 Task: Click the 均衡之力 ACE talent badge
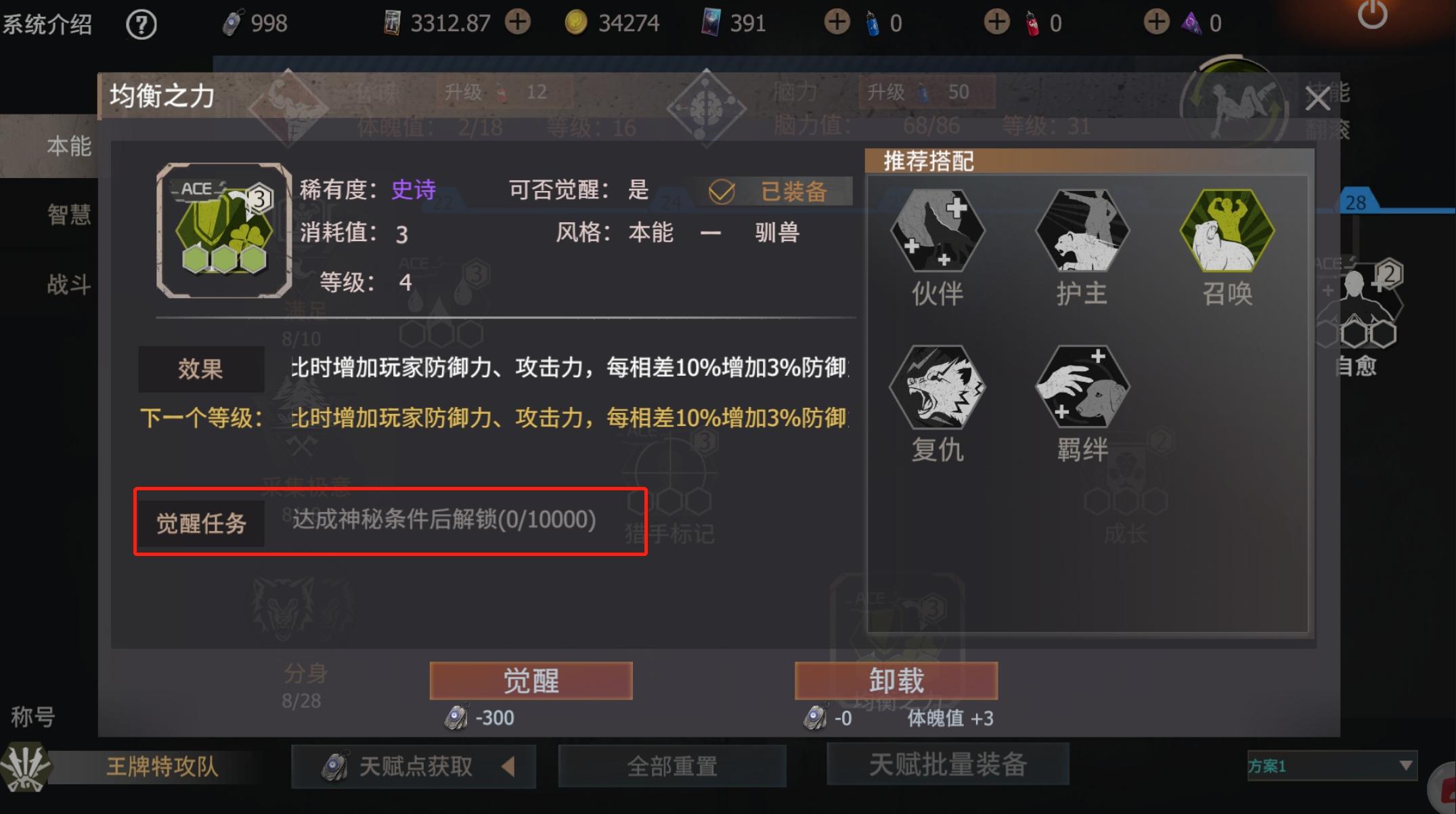click(224, 230)
